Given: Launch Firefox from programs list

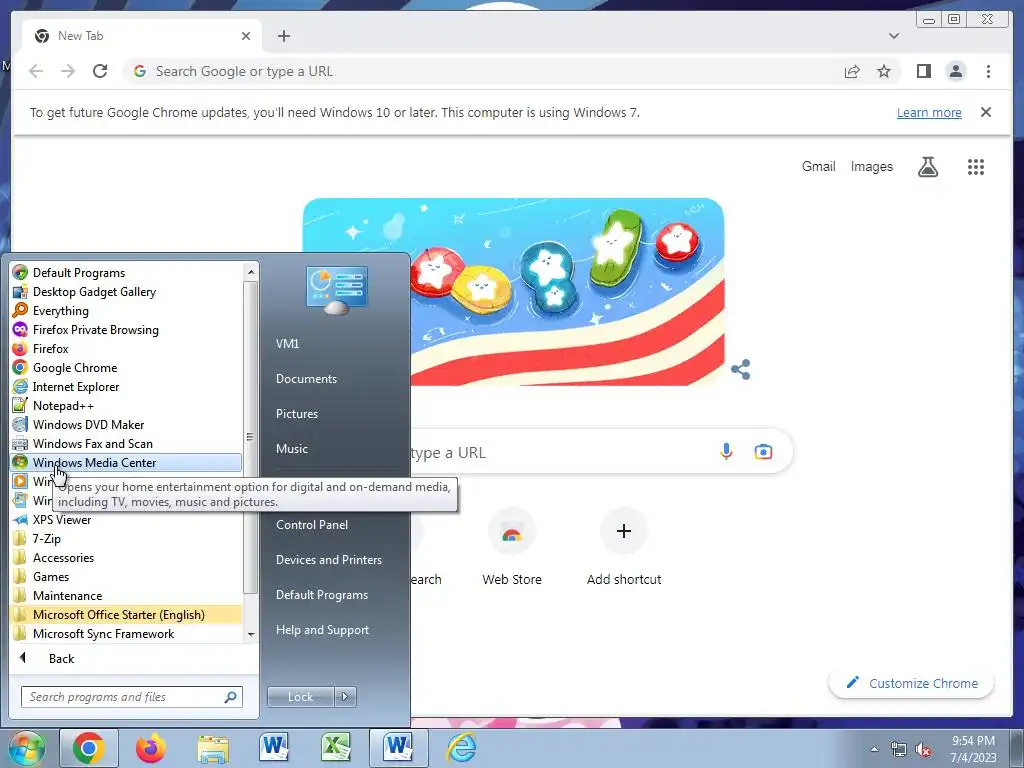Looking at the screenshot, I should [x=127, y=349].
